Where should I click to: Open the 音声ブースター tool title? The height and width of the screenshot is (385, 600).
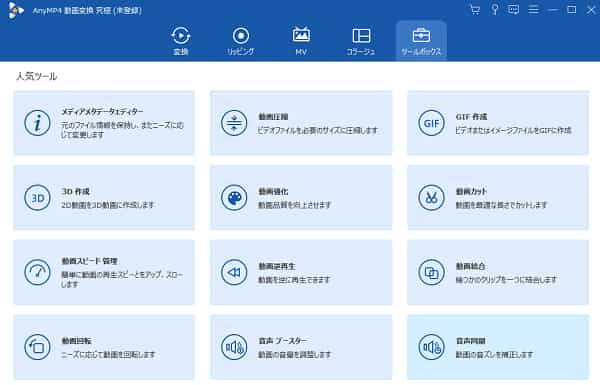(282, 341)
